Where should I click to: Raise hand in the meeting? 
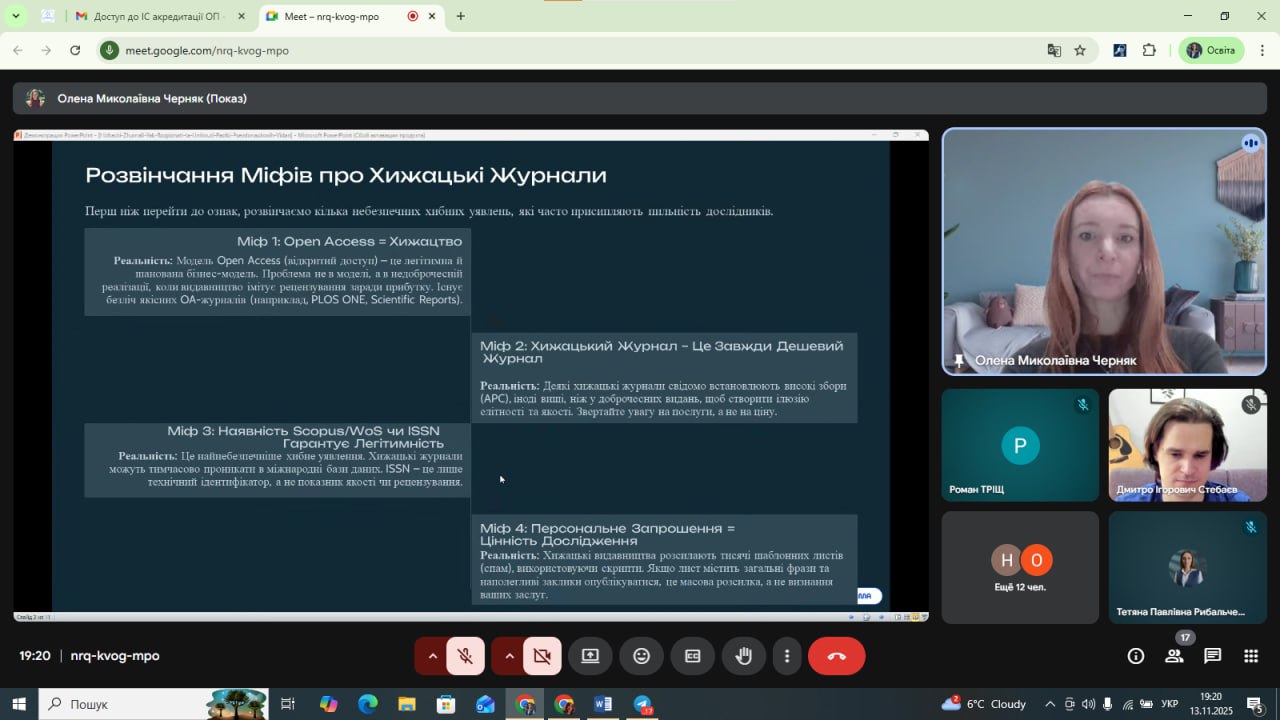click(743, 656)
